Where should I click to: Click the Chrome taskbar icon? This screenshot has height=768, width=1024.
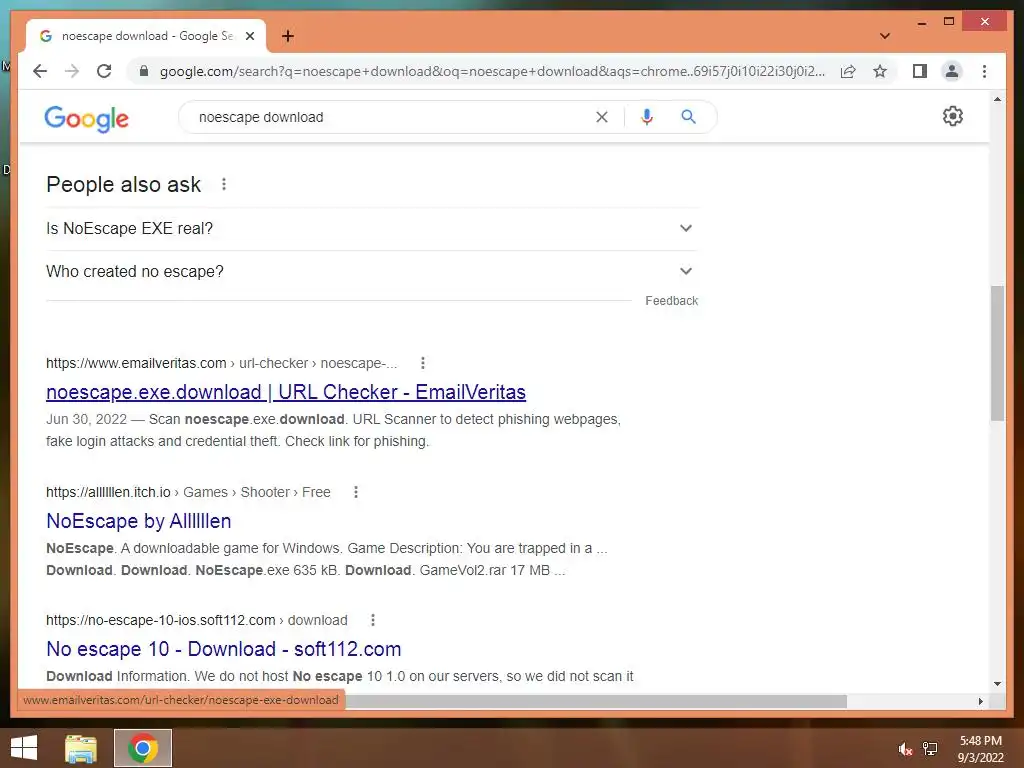(x=143, y=748)
